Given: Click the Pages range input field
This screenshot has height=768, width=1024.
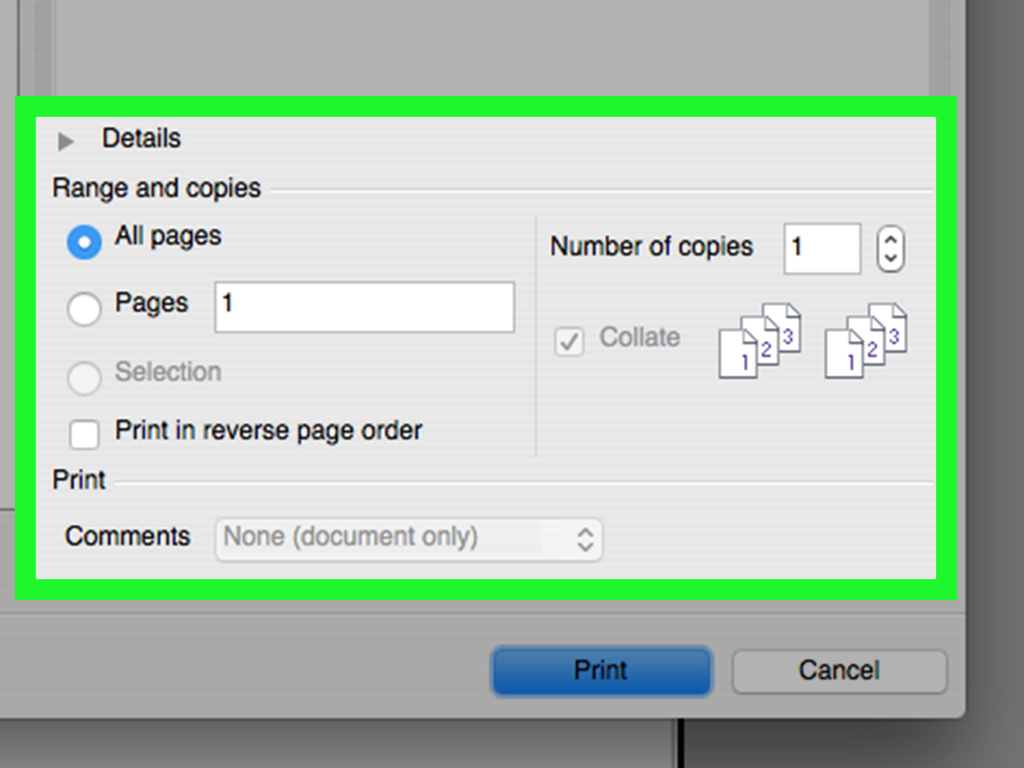Looking at the screenshot, I should (x=363, y=307).
